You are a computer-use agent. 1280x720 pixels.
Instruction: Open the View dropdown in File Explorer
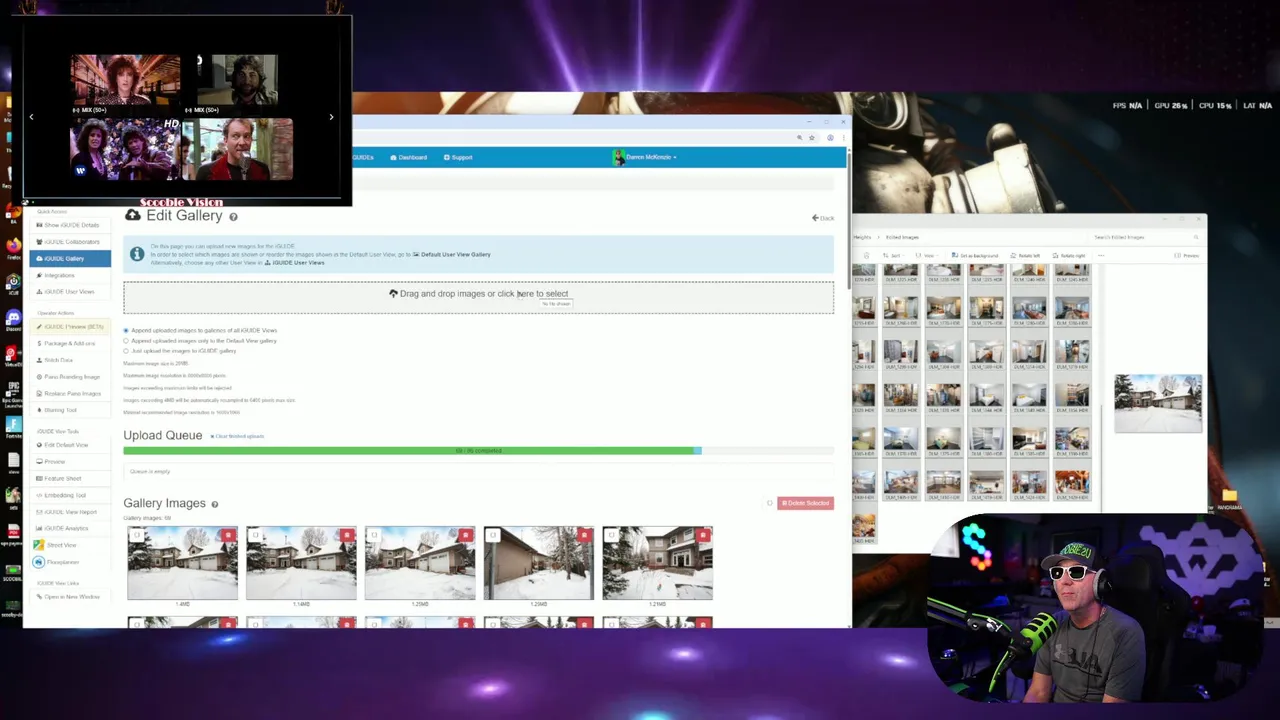927,256
